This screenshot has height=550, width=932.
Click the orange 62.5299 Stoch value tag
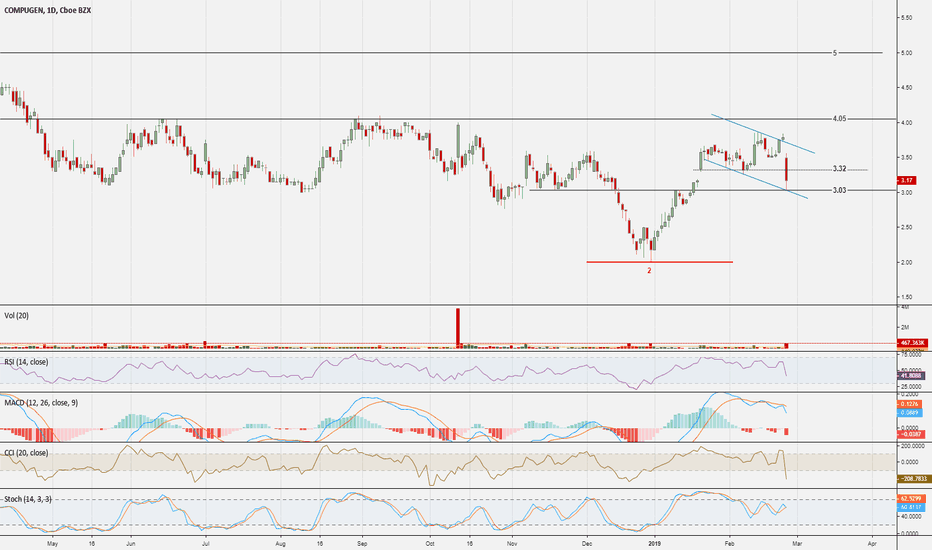point(911,499)
